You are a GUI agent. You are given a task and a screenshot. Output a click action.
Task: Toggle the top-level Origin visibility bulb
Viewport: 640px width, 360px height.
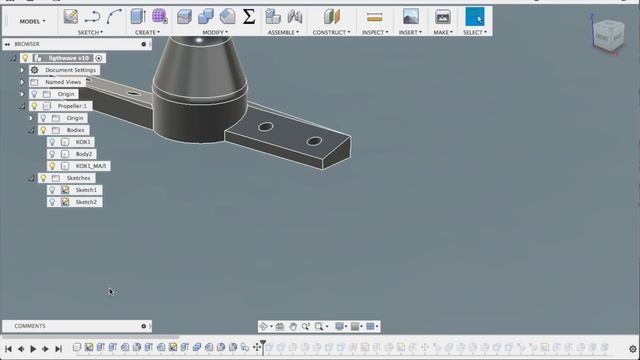pos(35,94)
